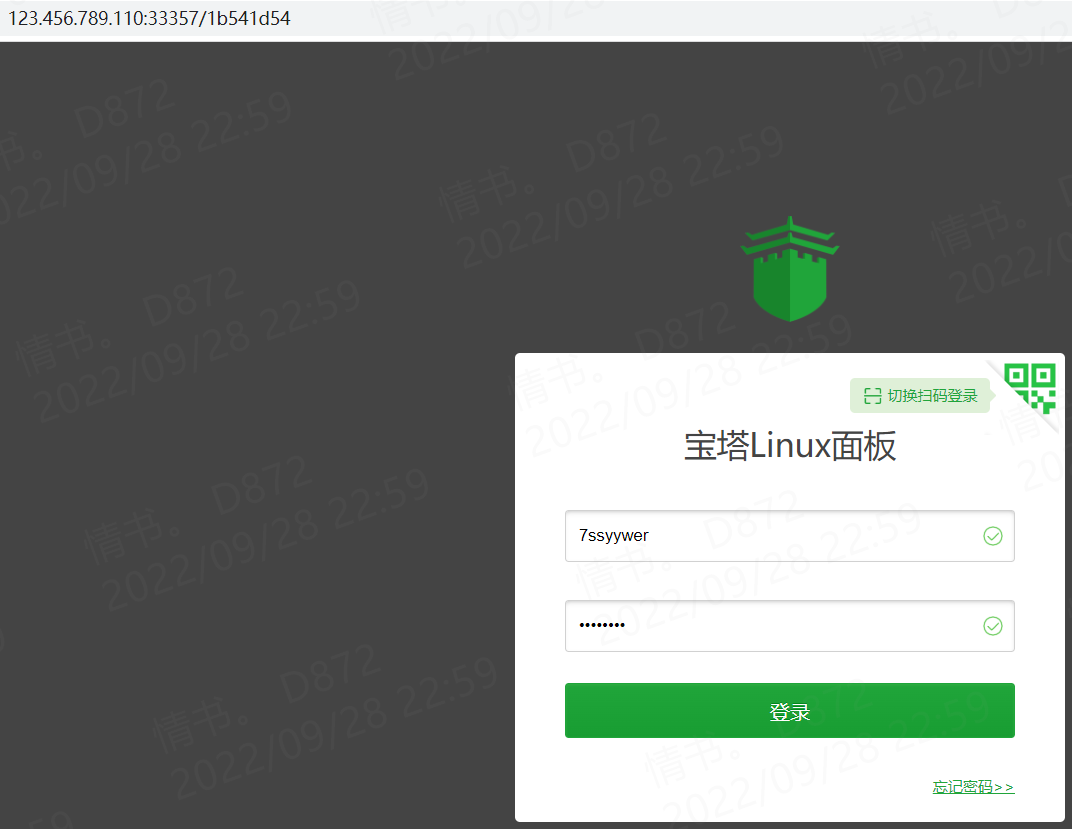
Task: Switch login mode via 切换扫码登录 label
Action: (x=933, y=396)
